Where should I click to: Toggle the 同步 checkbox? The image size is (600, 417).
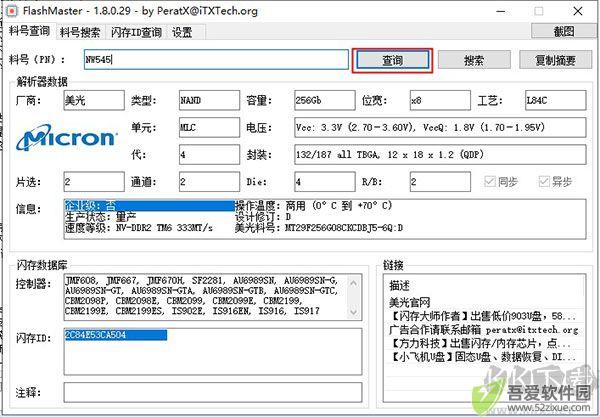pos(501,182)
